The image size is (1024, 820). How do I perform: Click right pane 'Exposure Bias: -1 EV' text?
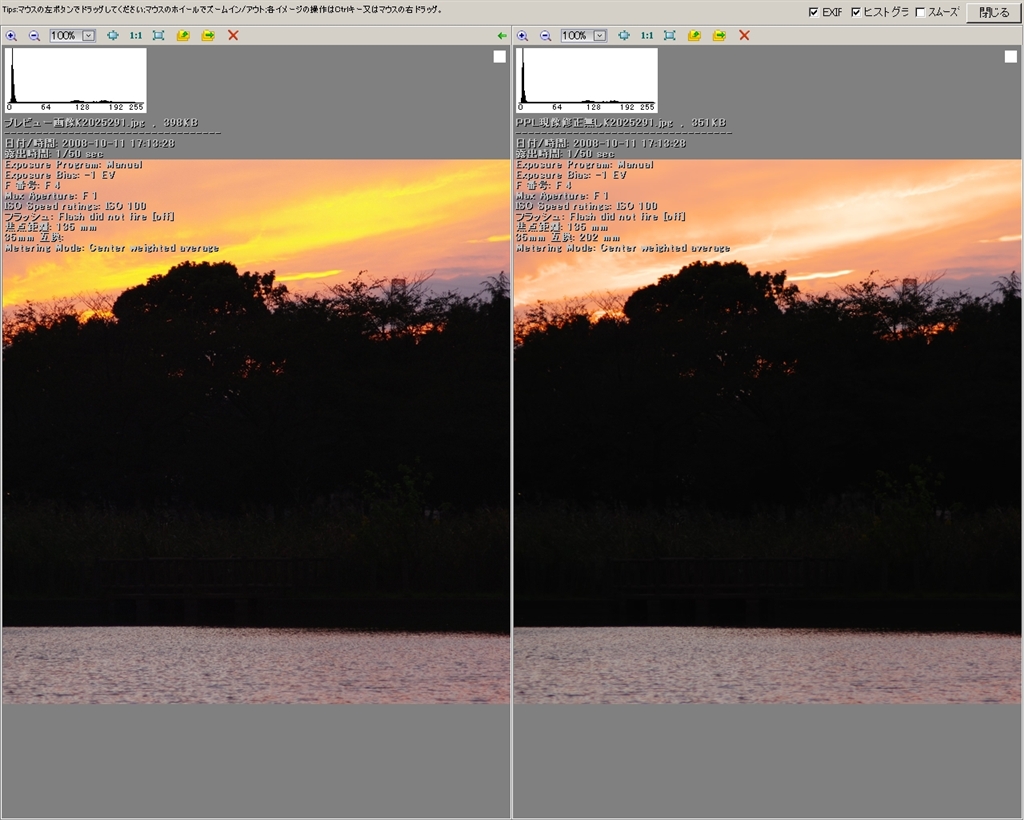click(x=571, y=175)
